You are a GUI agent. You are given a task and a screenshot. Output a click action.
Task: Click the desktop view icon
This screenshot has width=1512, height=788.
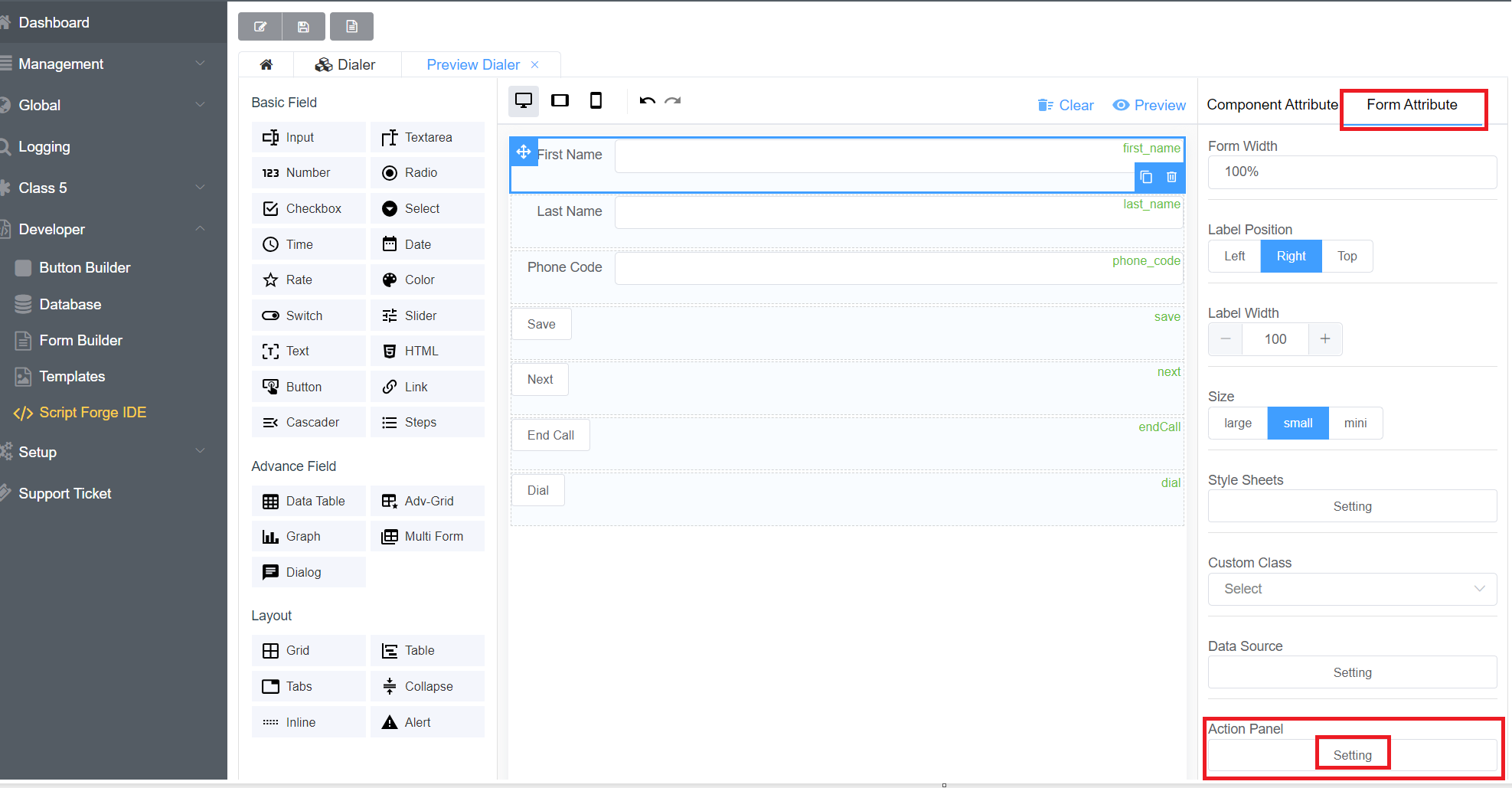(x=524, y=101)
